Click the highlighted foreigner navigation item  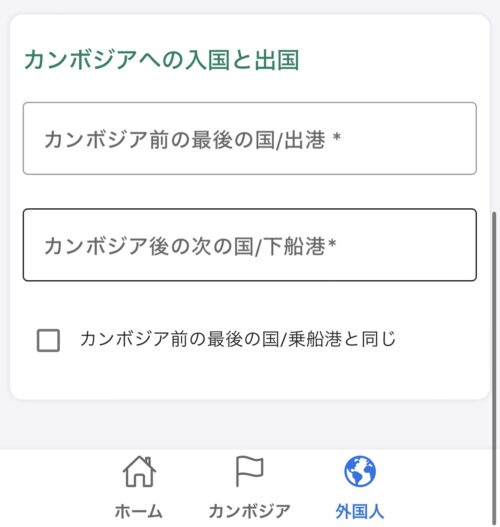360,487
